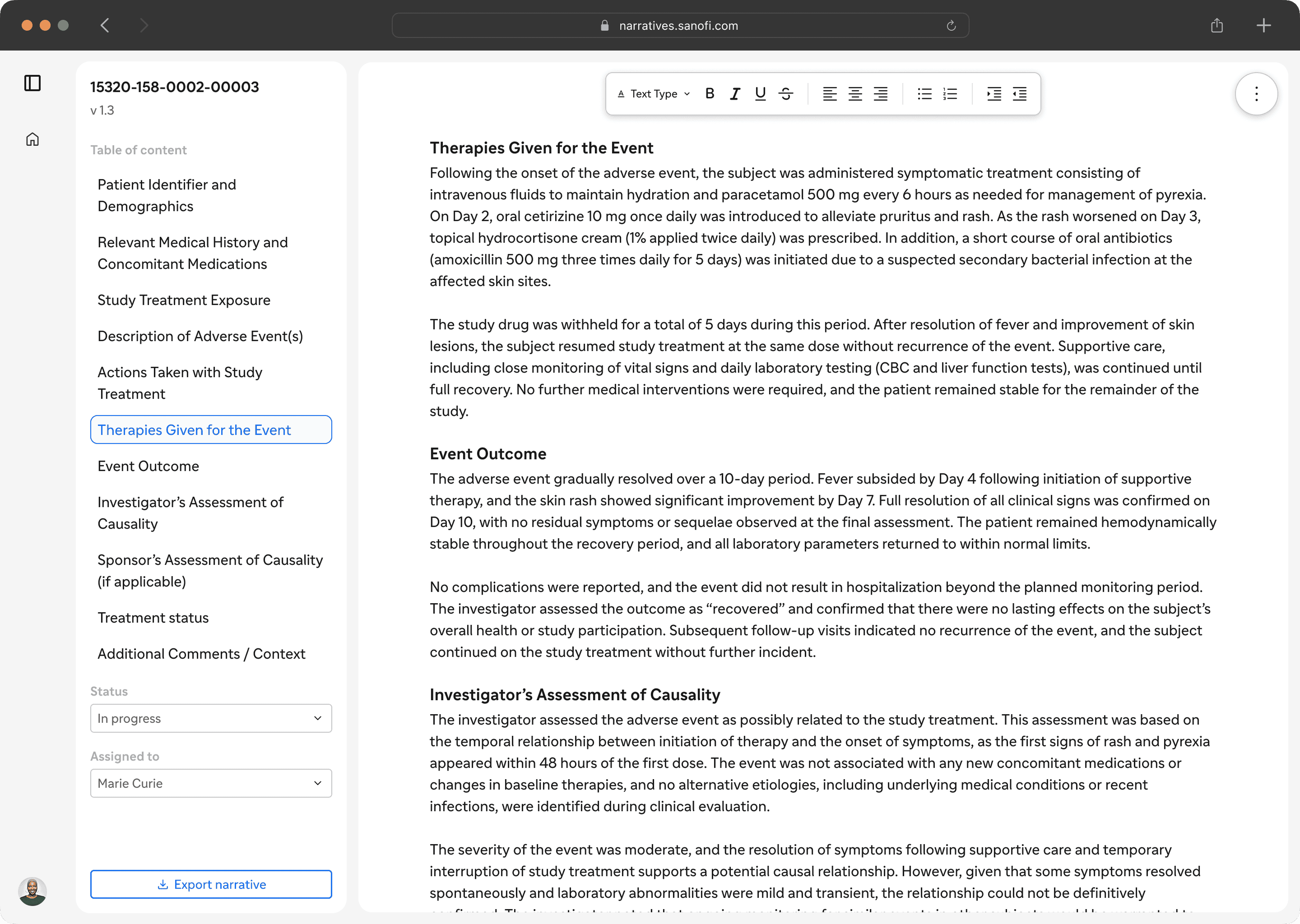The image size is (1300, 924).
Task: Open the Text Type dropdown
Action: [x=654, y=94]
